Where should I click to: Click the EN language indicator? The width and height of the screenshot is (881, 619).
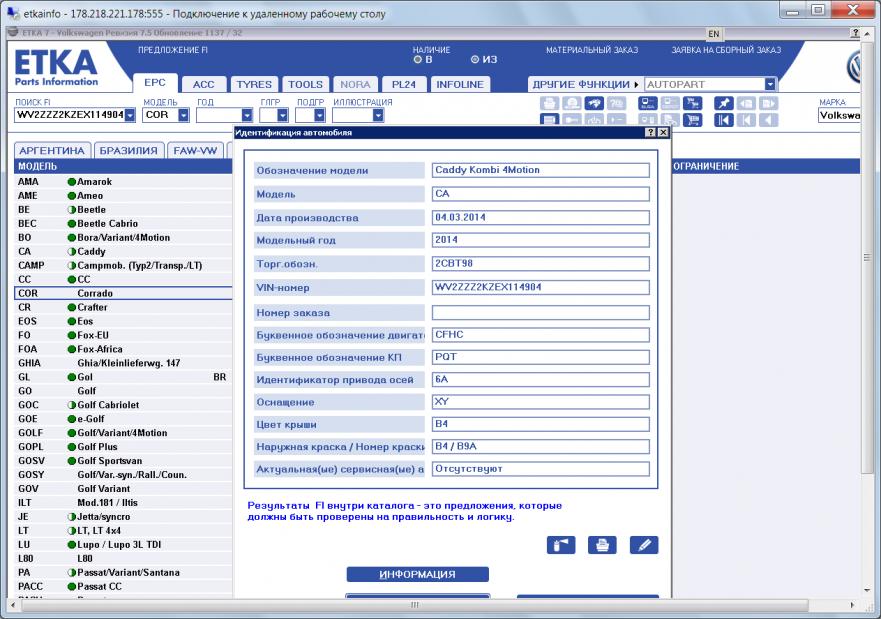click(x=714, y=34)
